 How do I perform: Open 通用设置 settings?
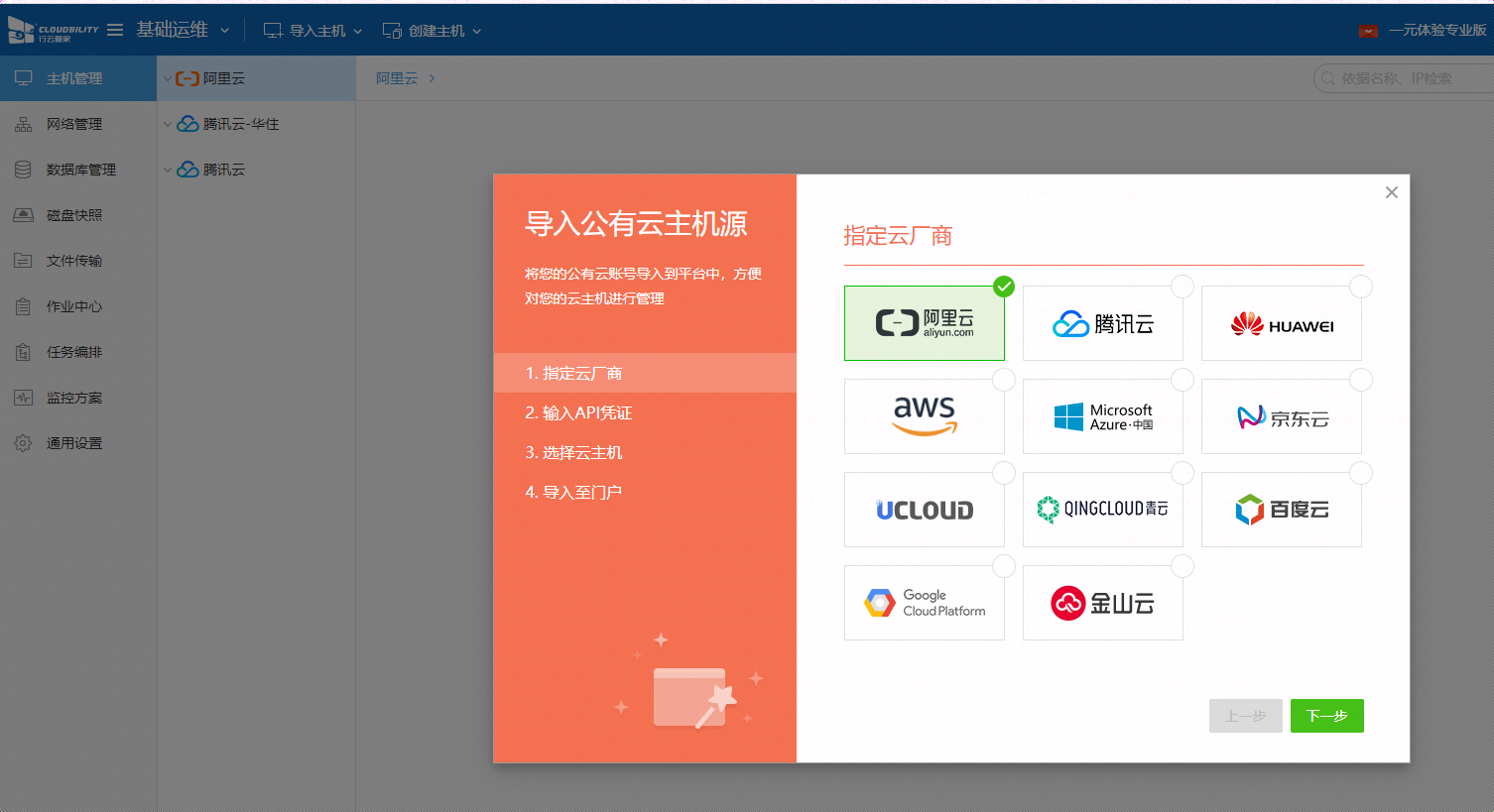coord(62,442)
